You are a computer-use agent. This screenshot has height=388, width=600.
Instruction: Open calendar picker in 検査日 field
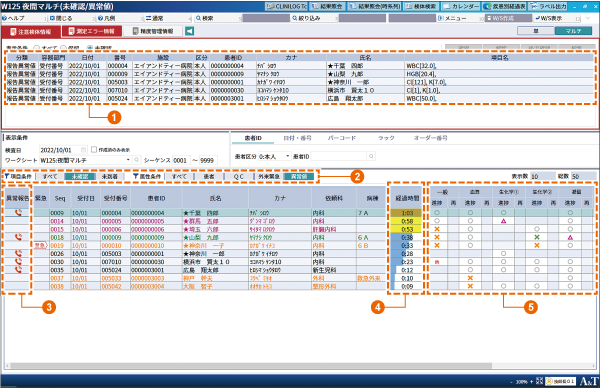coord(83,150)
